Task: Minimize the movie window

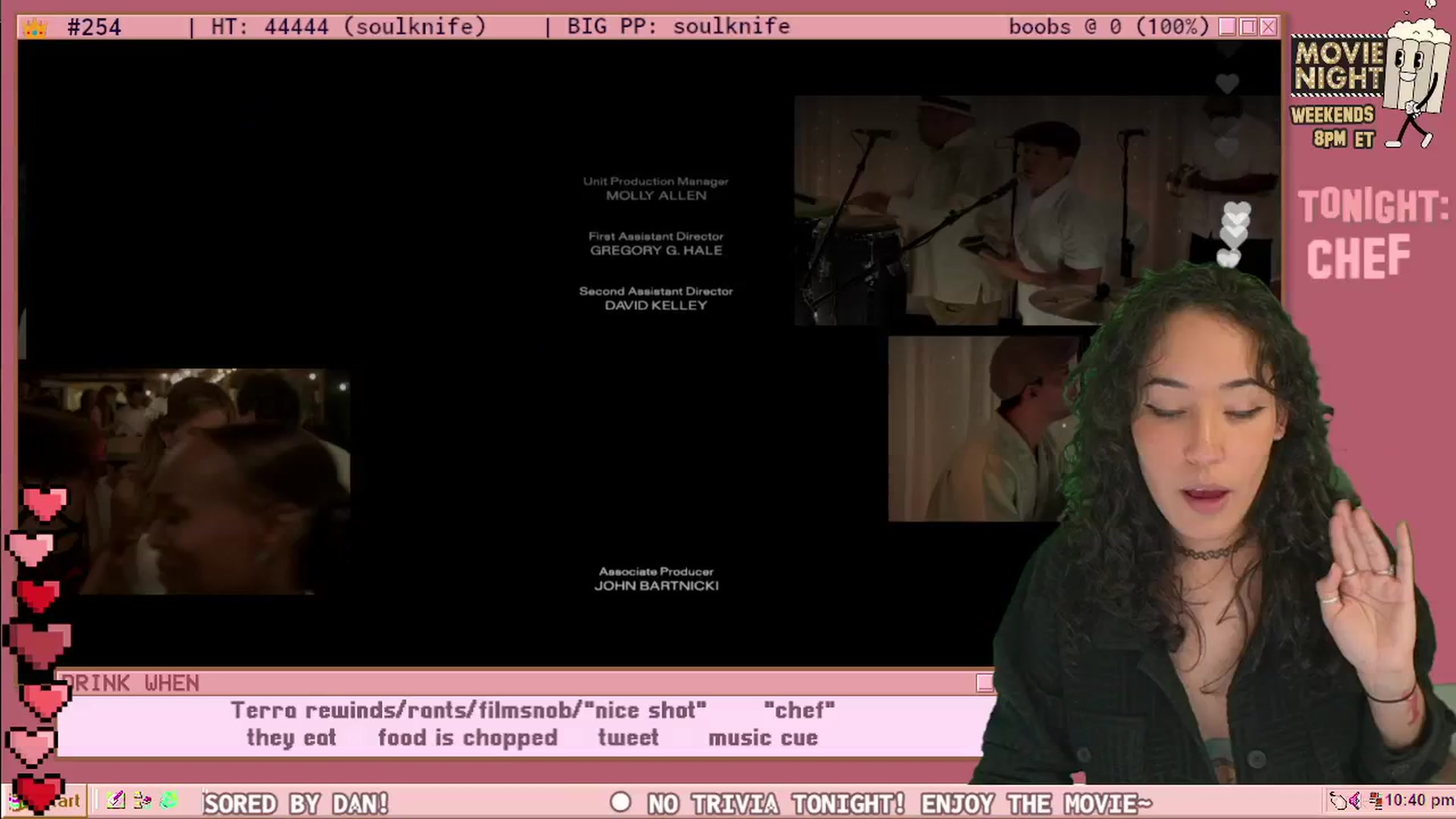Action: (1228, 27)
